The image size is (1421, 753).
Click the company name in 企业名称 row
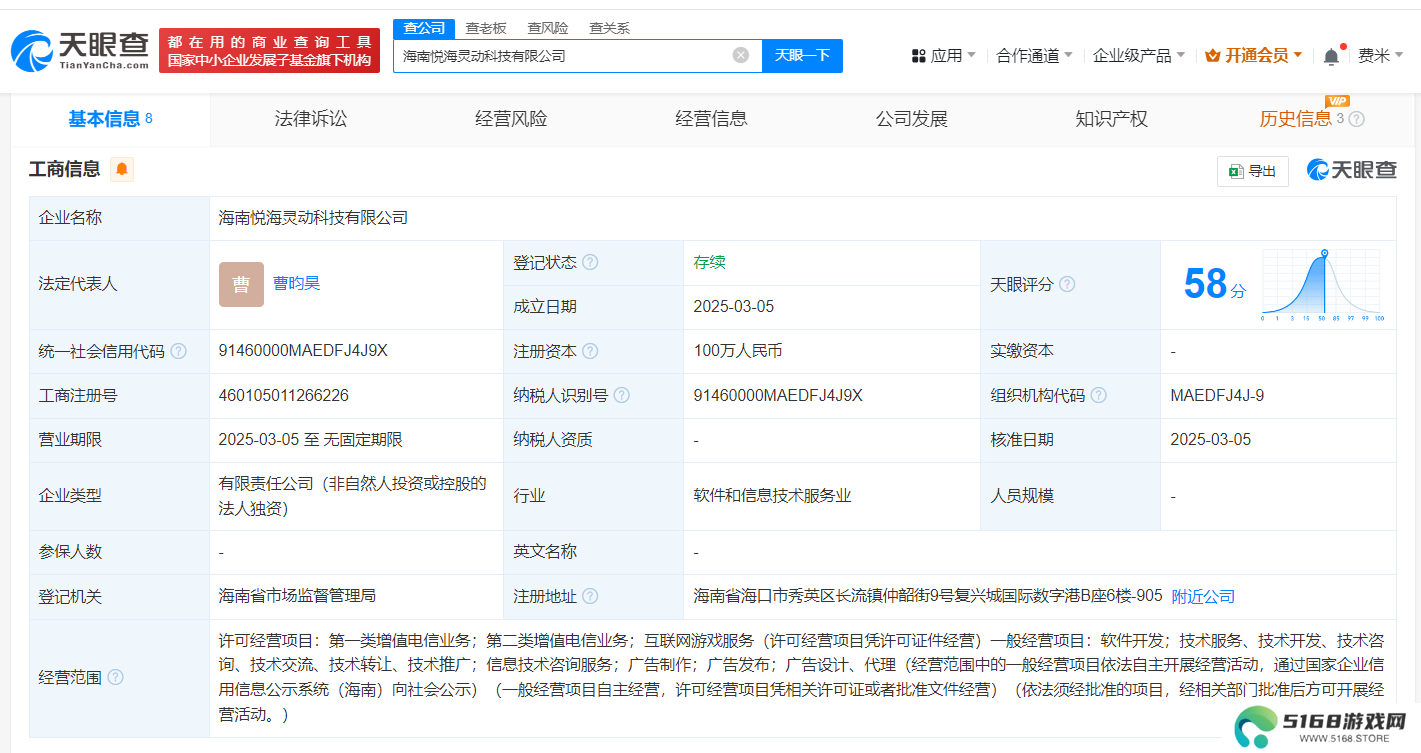click(313, 217)
